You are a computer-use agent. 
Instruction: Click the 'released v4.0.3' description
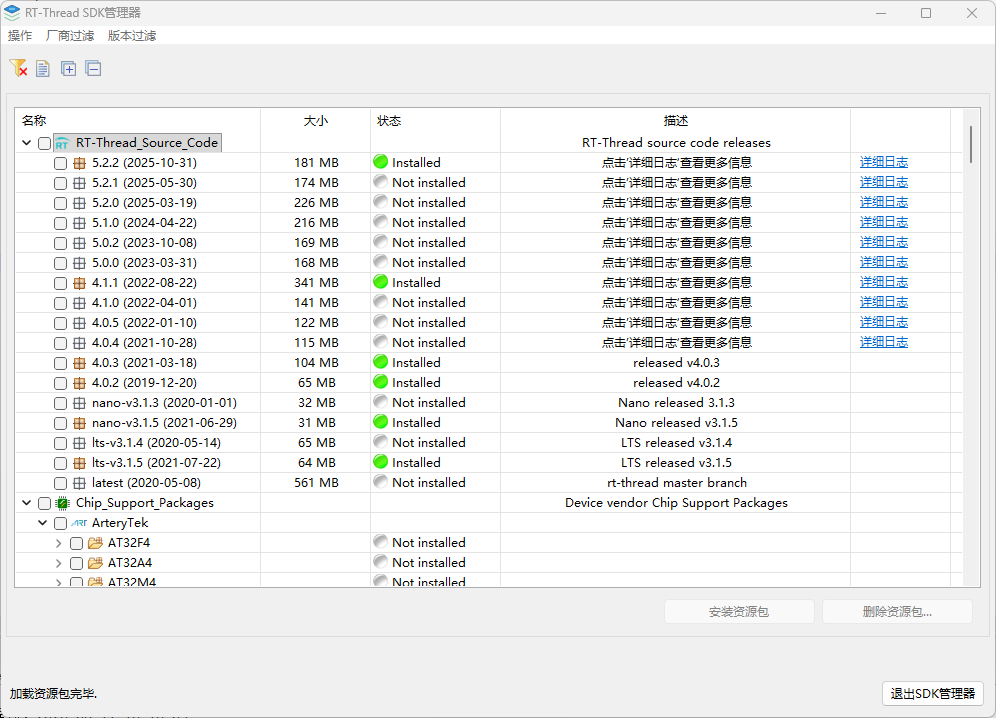pyautogui.click(x=676, y=362)
